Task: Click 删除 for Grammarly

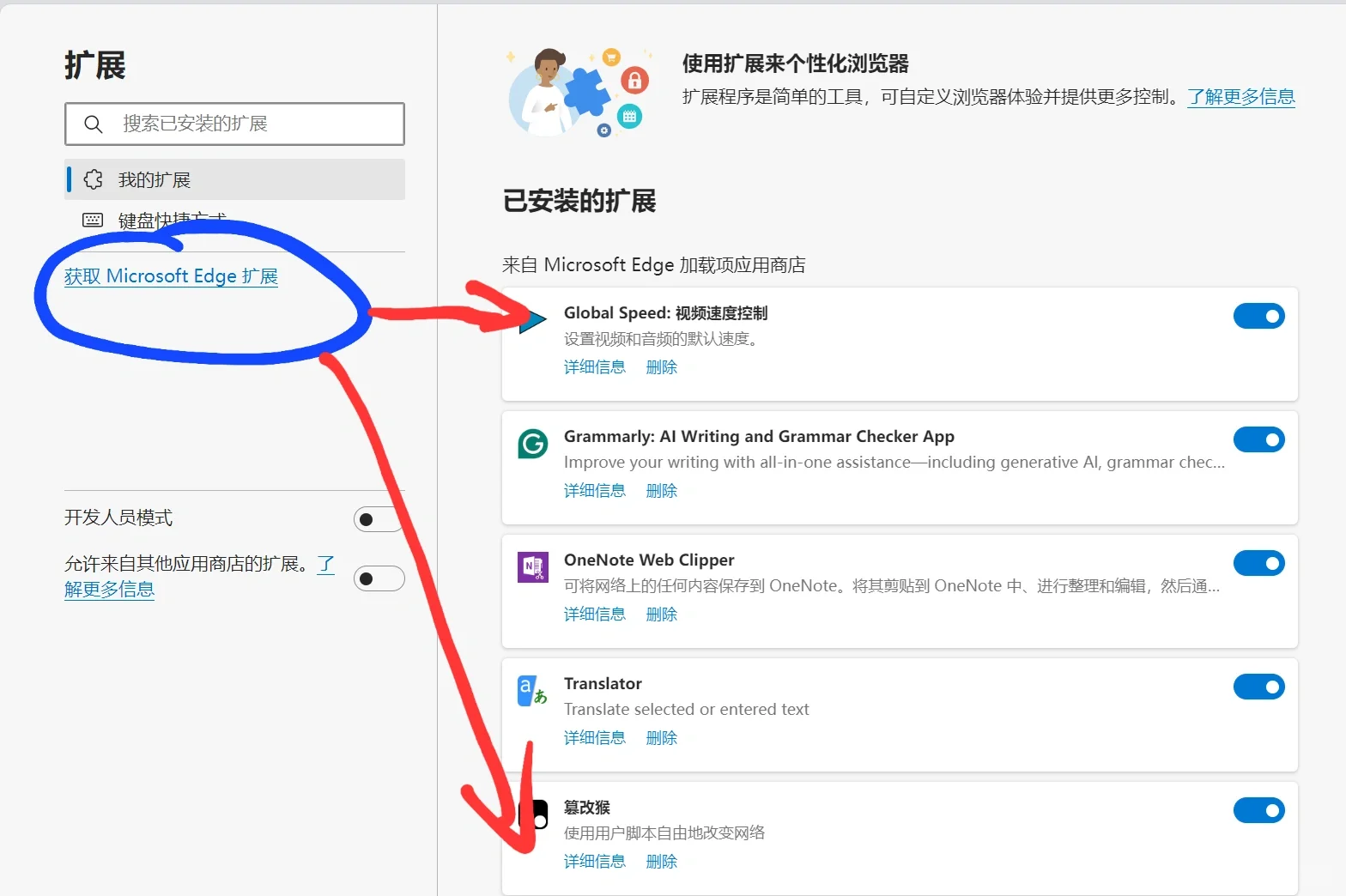Action: (662, 491)
